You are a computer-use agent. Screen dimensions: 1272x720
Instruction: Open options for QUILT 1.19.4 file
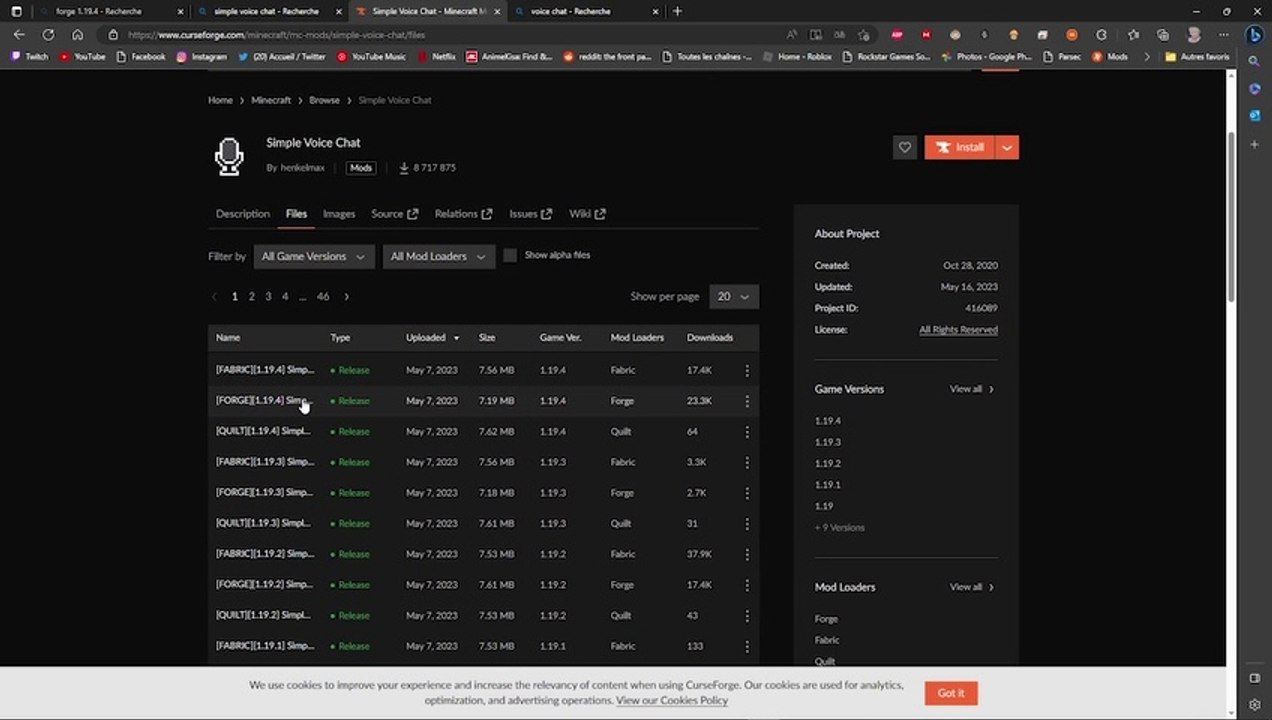pyautogui.click(x=747, y=432)
